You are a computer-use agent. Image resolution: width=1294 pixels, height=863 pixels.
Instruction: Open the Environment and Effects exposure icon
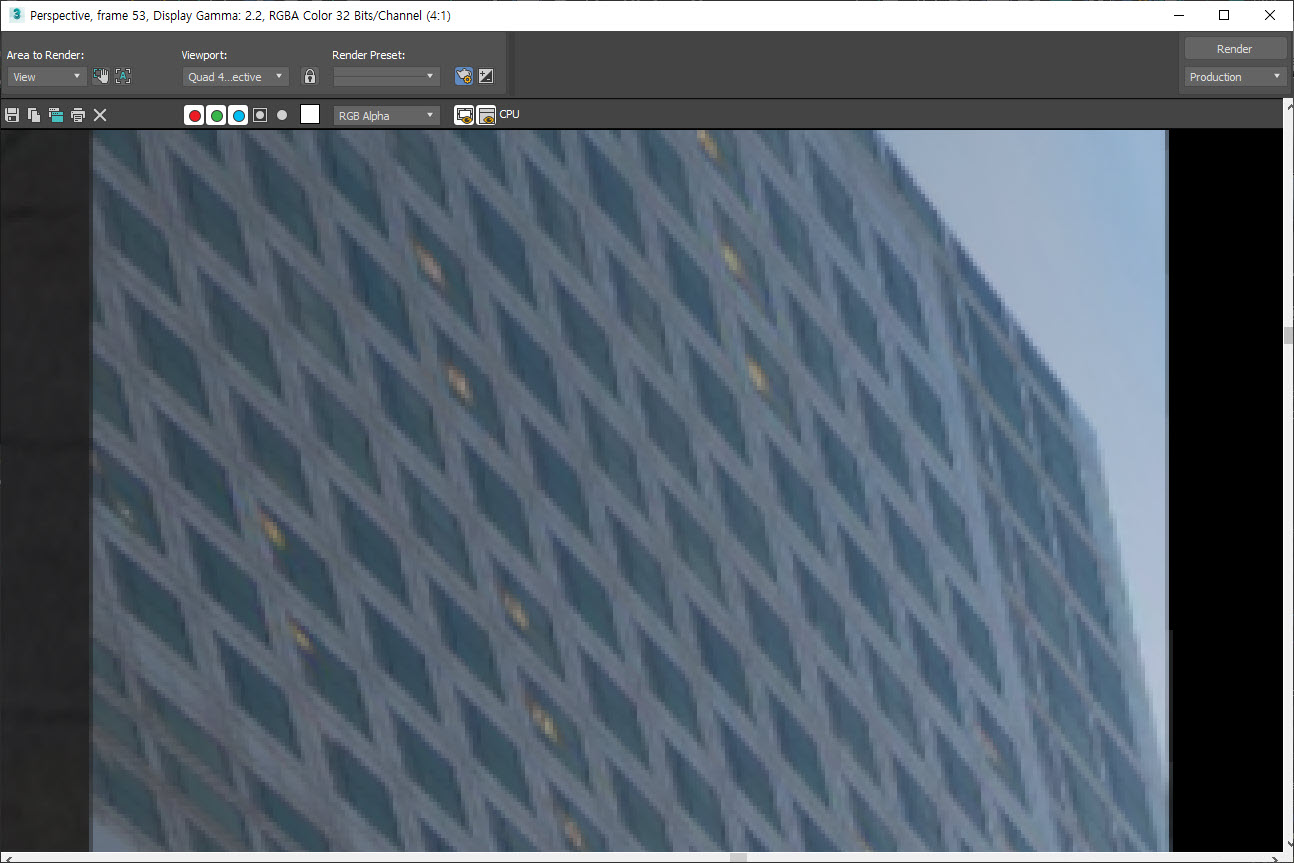coord(486,76)
